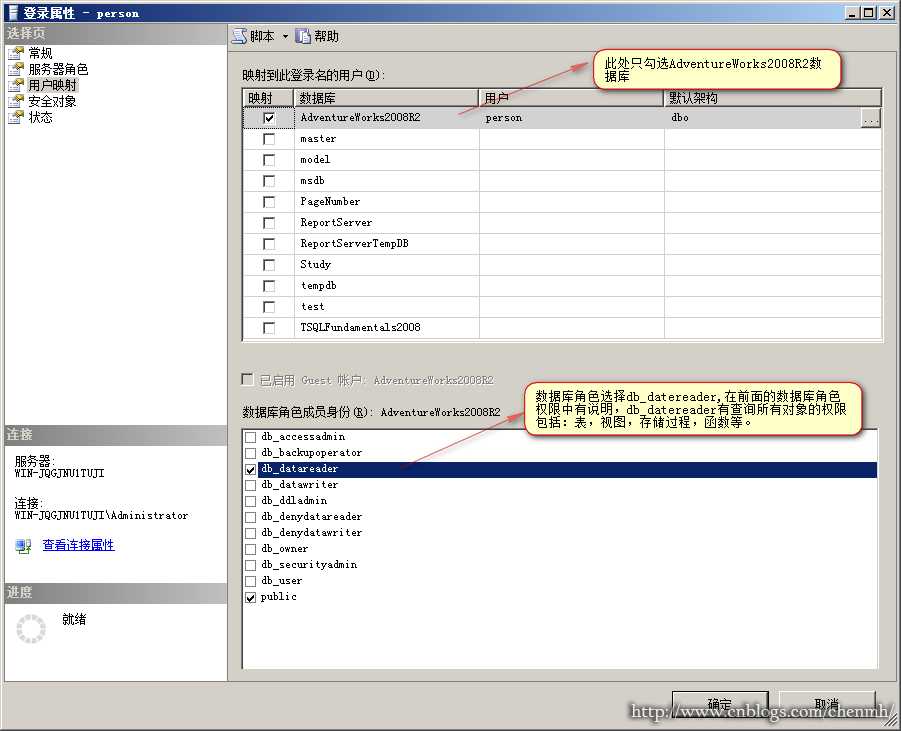Click the dbo default schema cell
The image size is (901, 731).
click(x=763, y=118)
